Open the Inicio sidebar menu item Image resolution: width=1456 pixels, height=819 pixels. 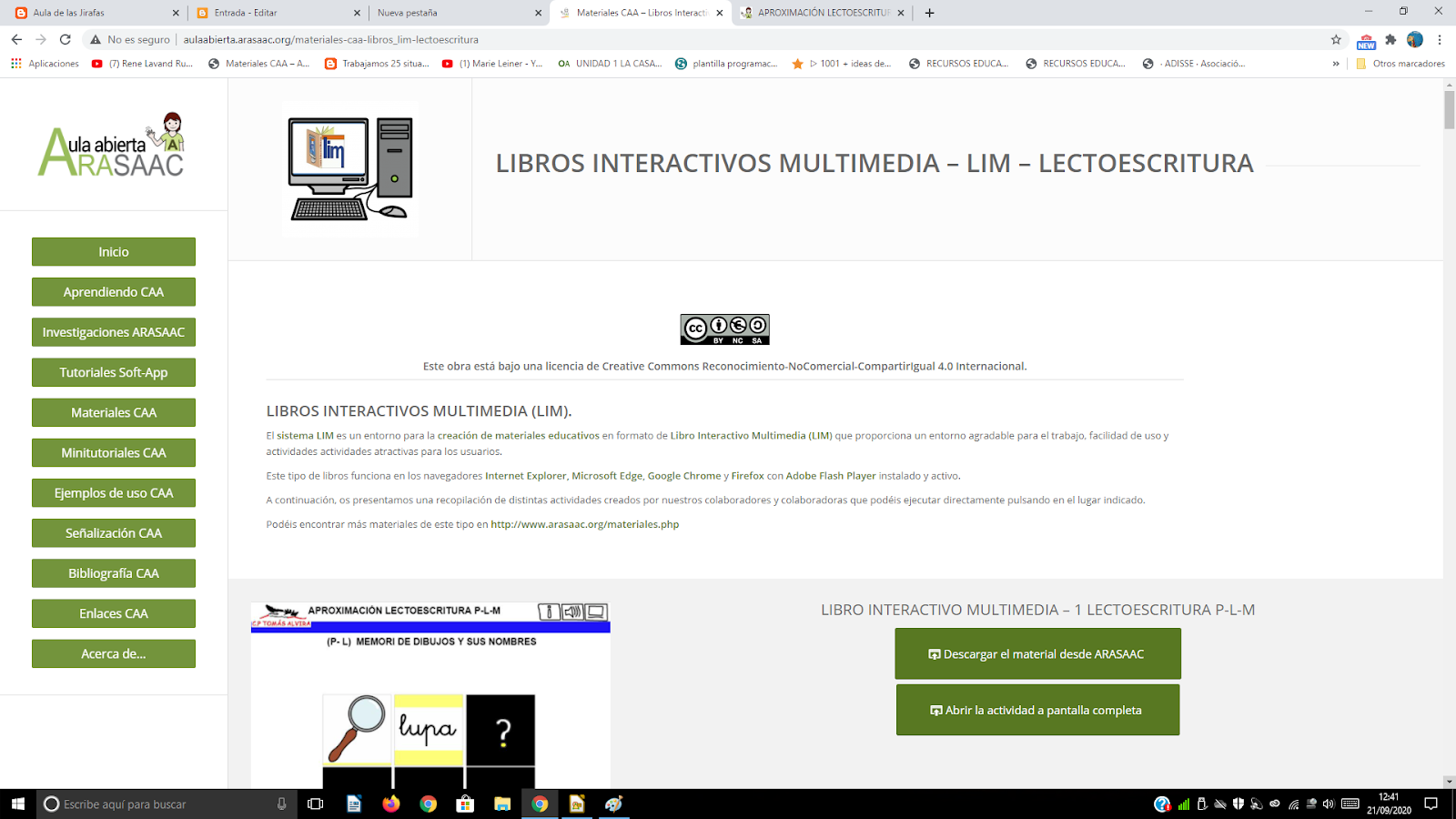tap(114, 252)
